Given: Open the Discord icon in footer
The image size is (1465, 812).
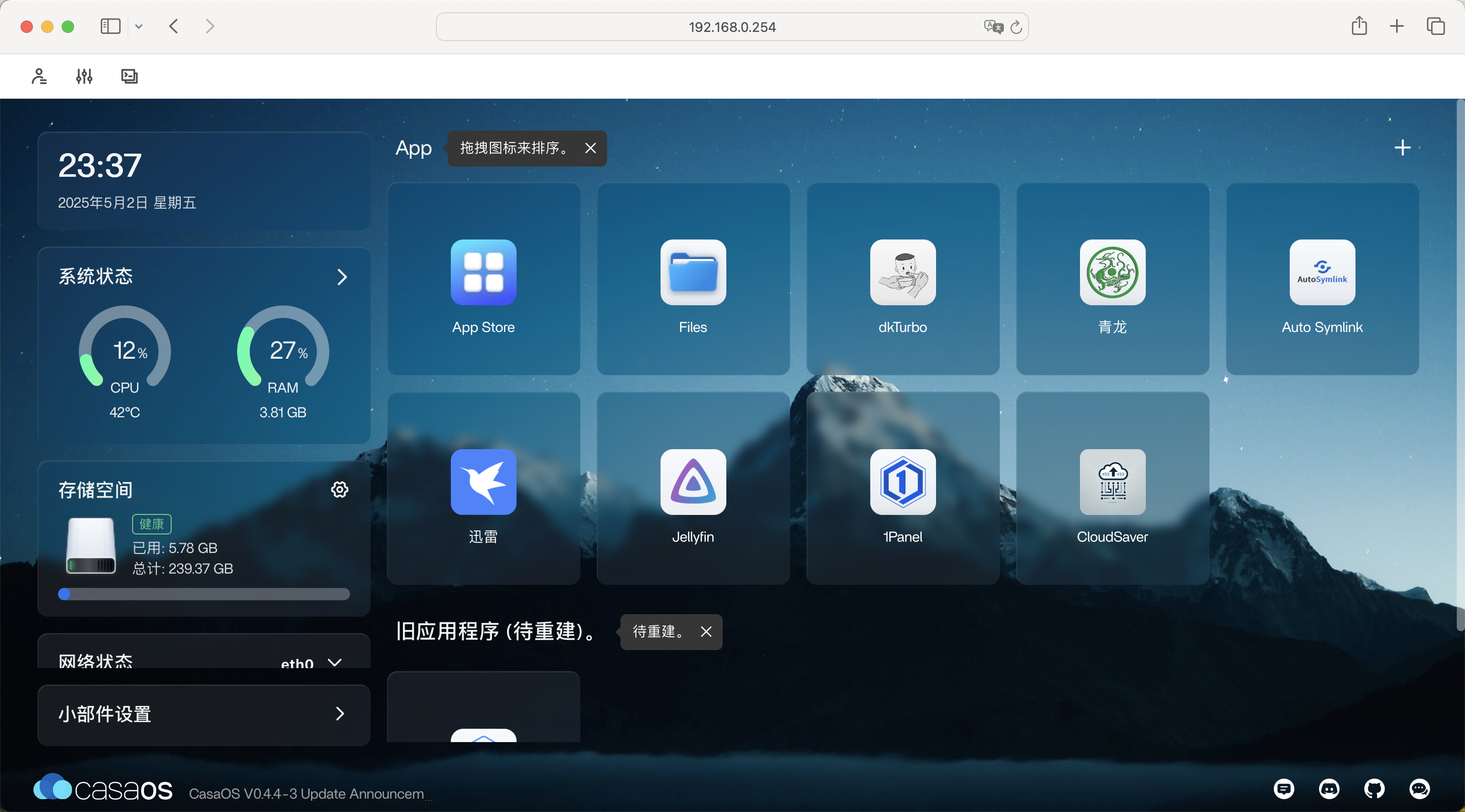Looking at the screenshot, I should (x=1328, y=789).
